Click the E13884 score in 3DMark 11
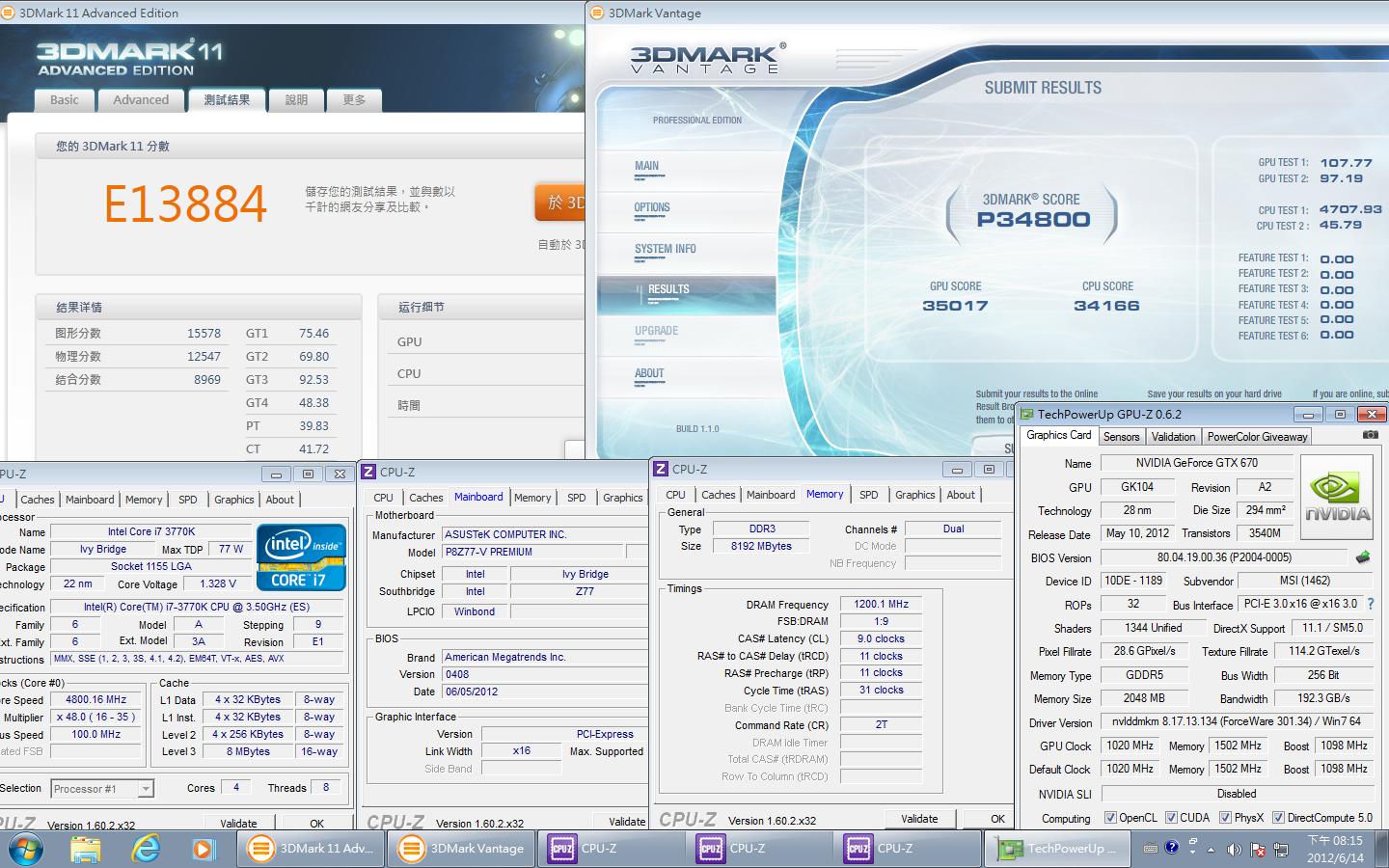 coord(185,203)
